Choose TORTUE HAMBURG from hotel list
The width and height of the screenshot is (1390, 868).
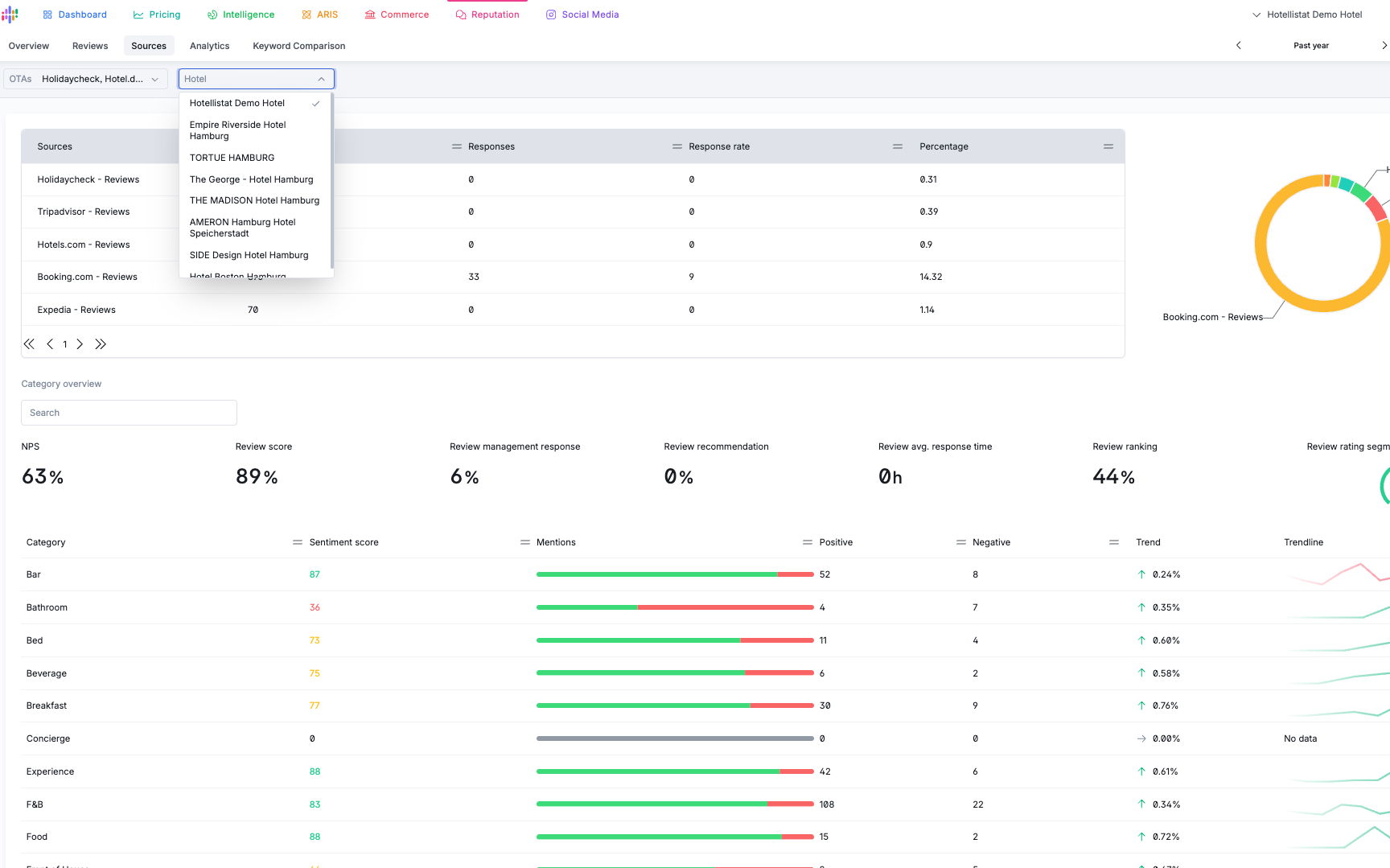pos(232,158)
